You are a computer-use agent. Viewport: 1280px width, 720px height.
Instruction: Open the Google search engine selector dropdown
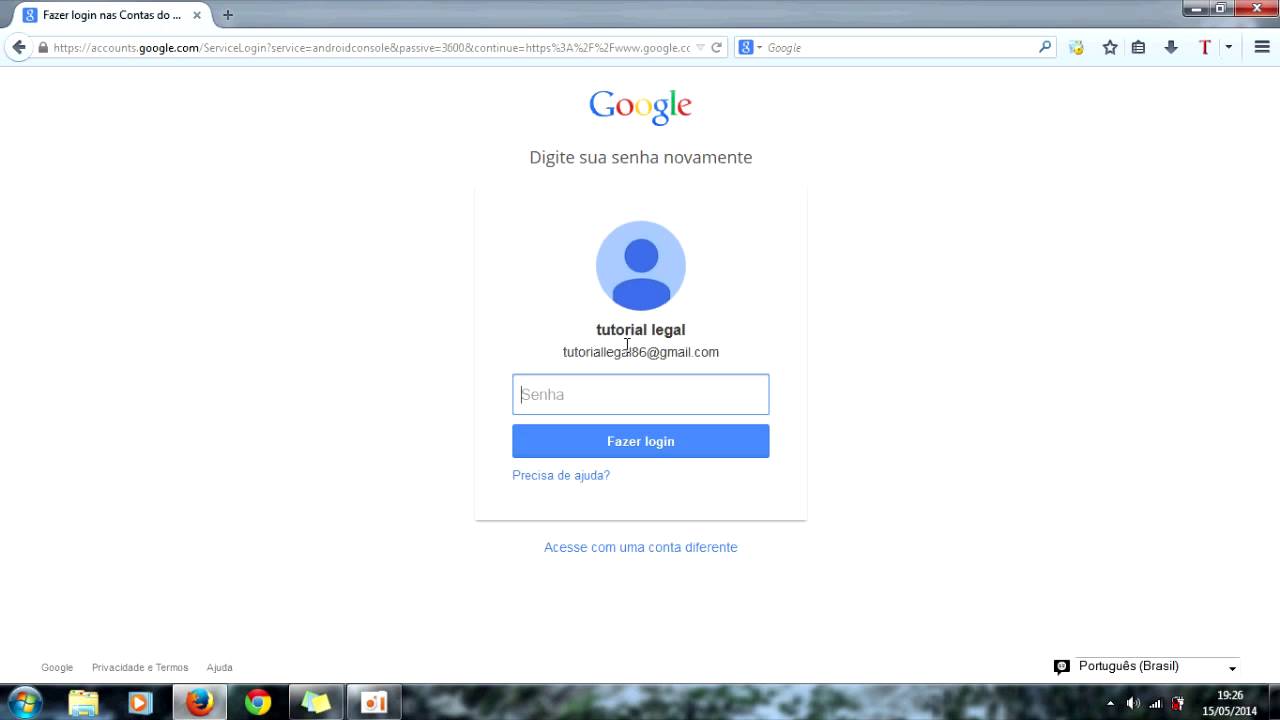(x=750, y=47)
